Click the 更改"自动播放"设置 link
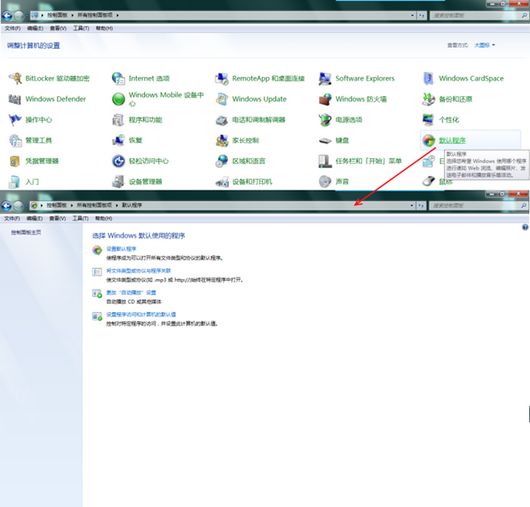 [131, 293]
